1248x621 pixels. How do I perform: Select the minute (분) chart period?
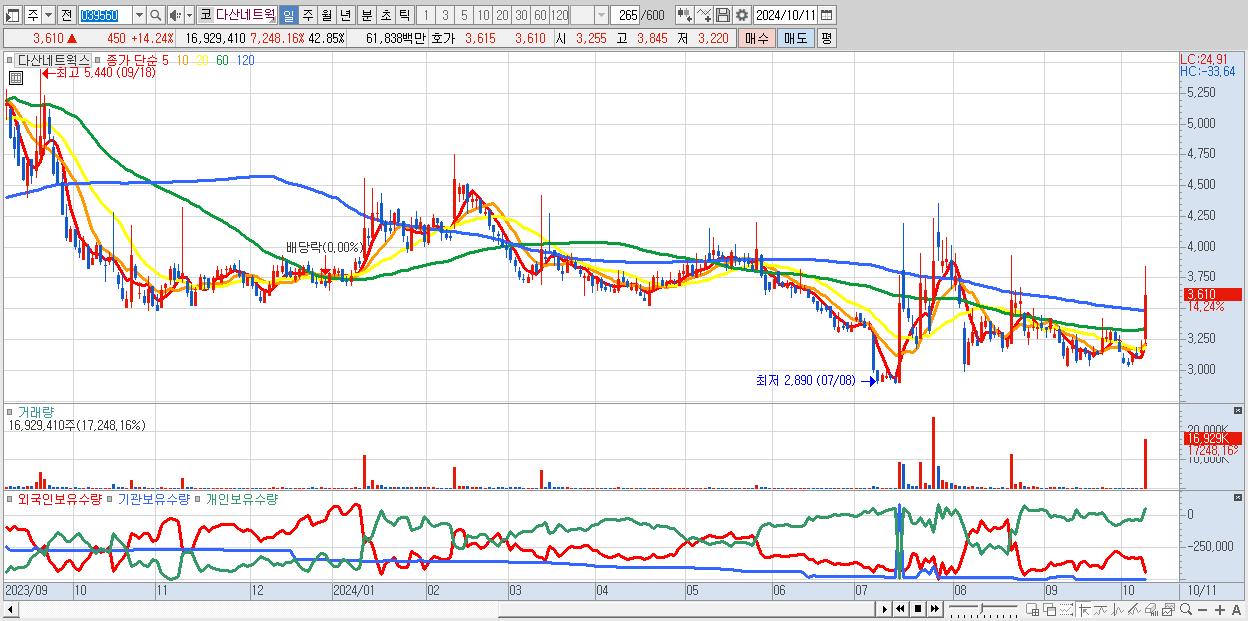[366, 15]
